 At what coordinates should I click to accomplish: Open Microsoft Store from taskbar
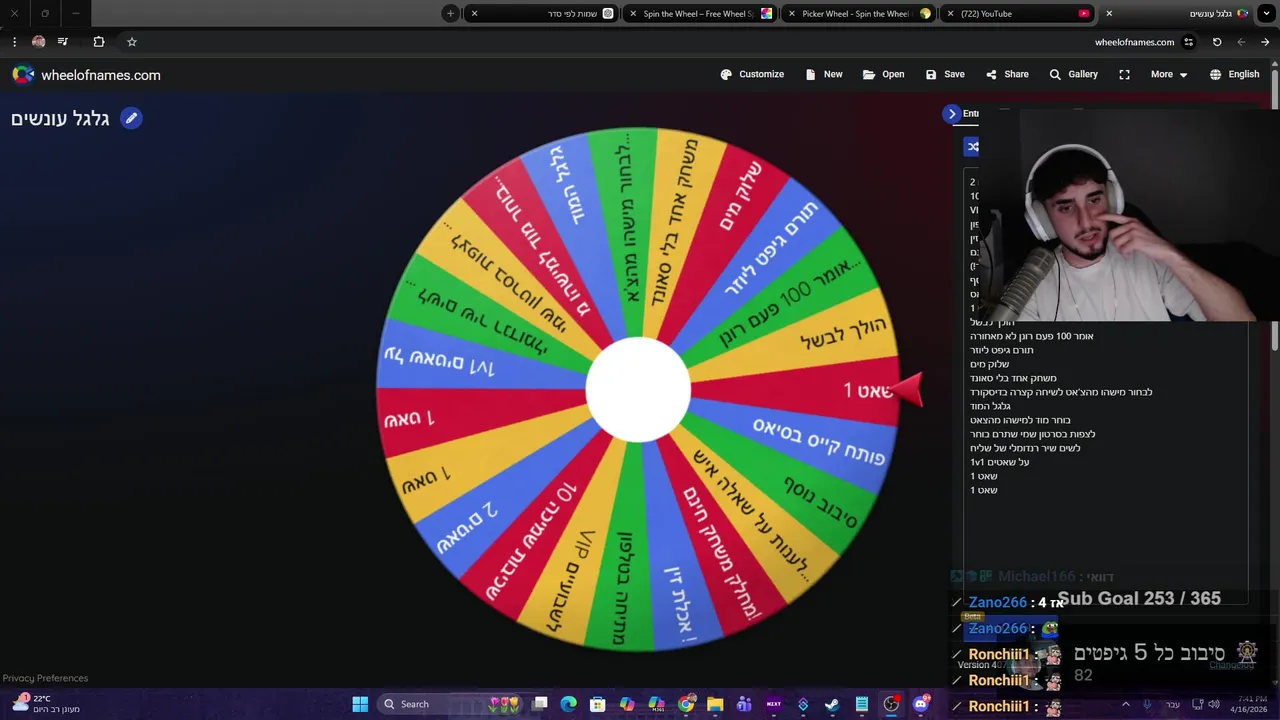[597, 704]
